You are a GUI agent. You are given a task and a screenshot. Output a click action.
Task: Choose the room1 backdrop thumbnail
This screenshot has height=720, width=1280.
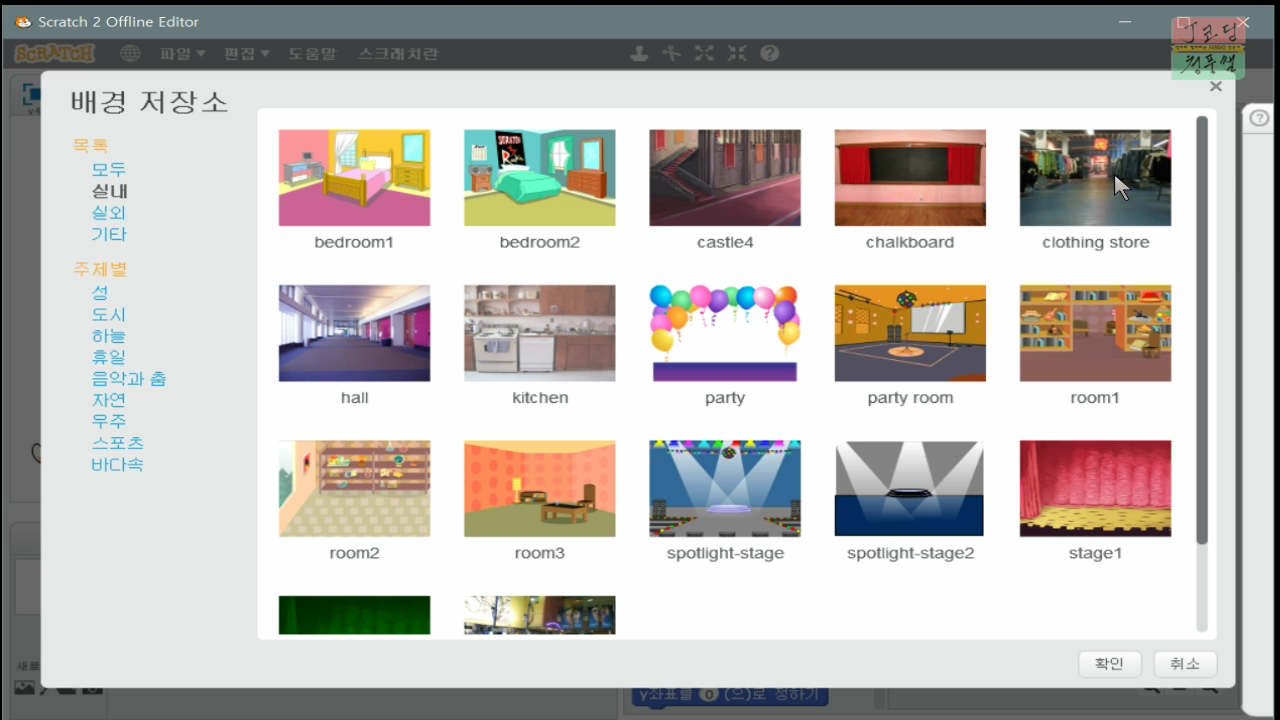pyautogui.click(x=1095, y=333)
